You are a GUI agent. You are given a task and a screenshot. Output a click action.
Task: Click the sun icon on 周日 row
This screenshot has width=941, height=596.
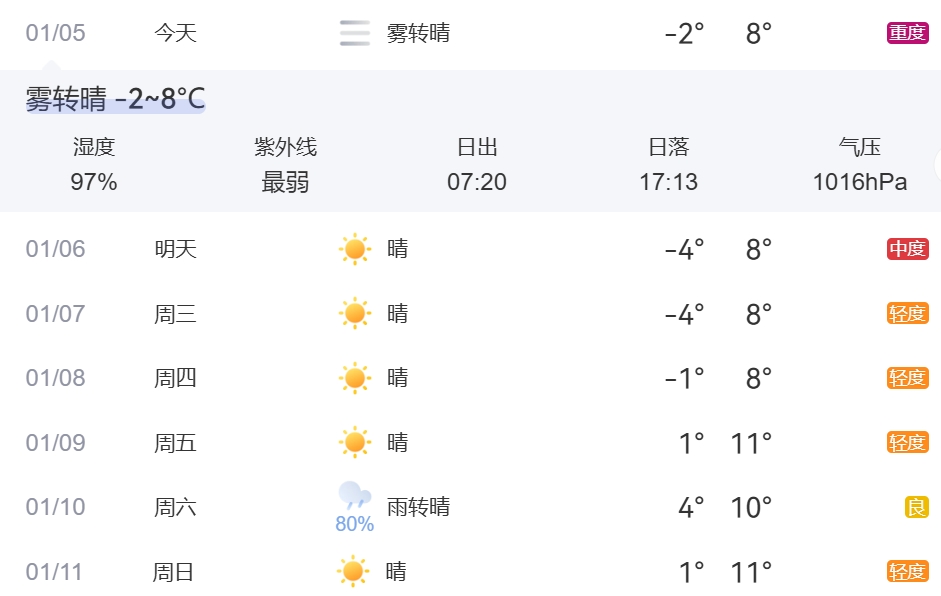click(353, 572)
